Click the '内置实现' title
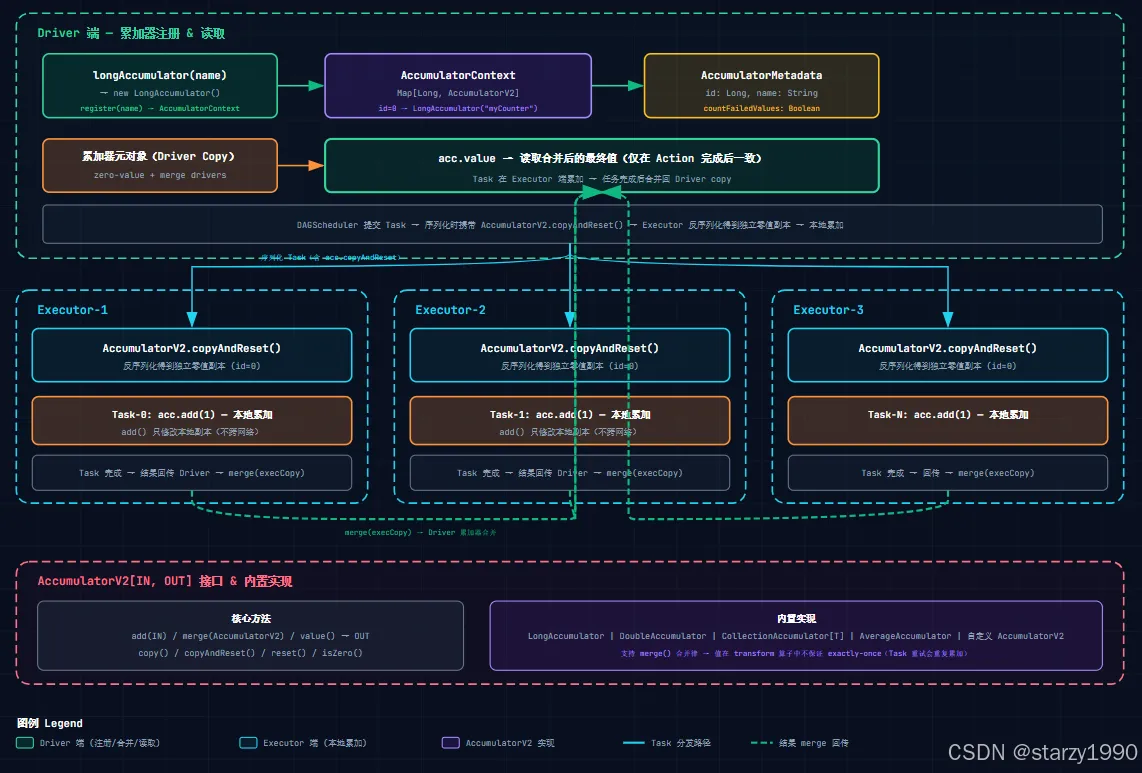The height and width of the screenshot is (773, 1142). point(796,619)
